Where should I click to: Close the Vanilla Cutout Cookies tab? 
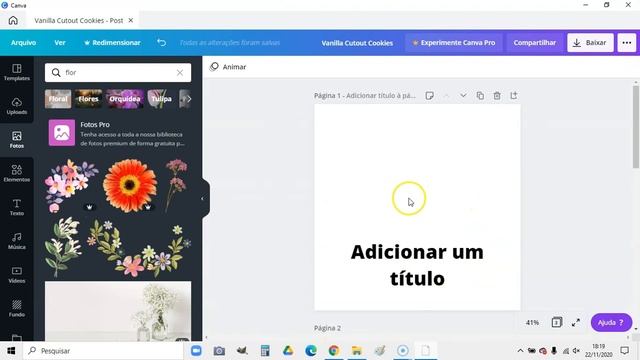131,20
